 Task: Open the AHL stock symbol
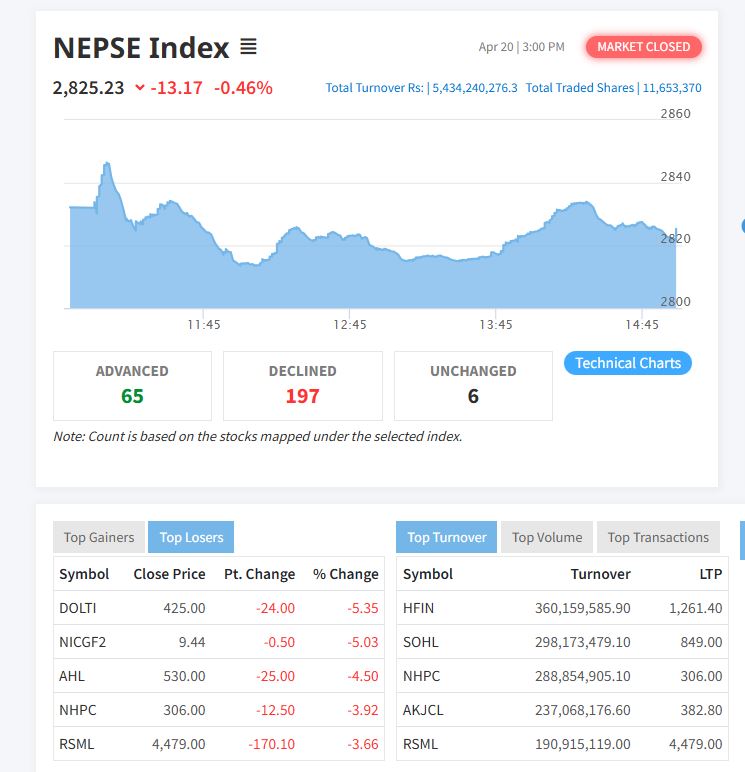[x=72, y=676]
